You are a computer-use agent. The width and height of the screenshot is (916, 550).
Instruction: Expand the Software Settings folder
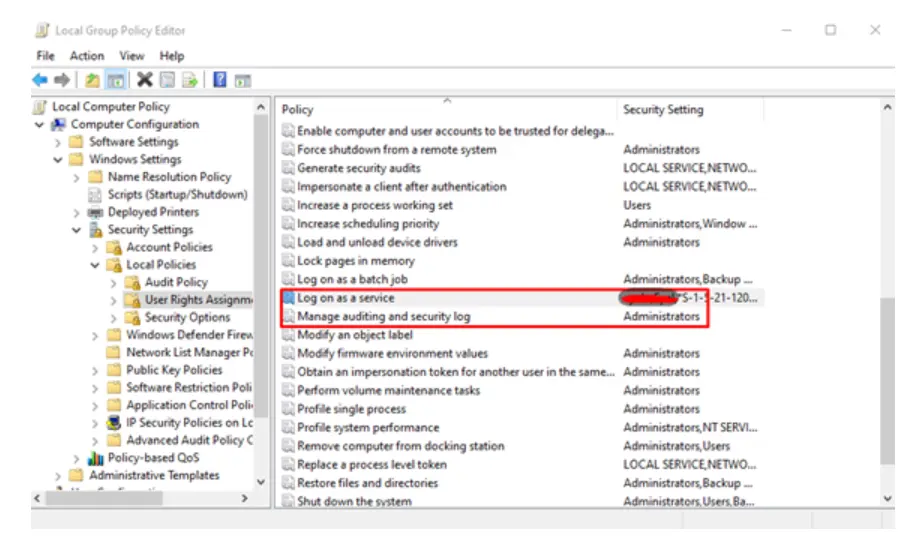click(58, 142)
